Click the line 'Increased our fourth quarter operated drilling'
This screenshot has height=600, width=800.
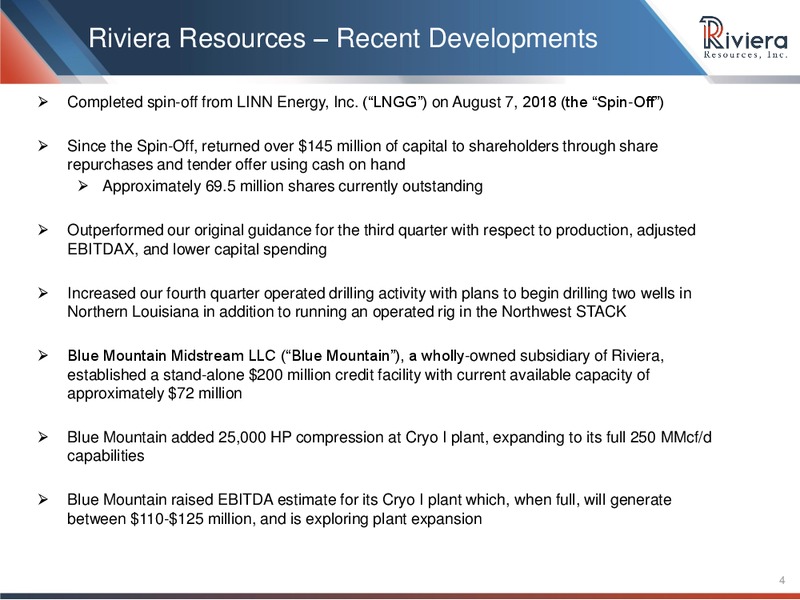click(379, 293)
